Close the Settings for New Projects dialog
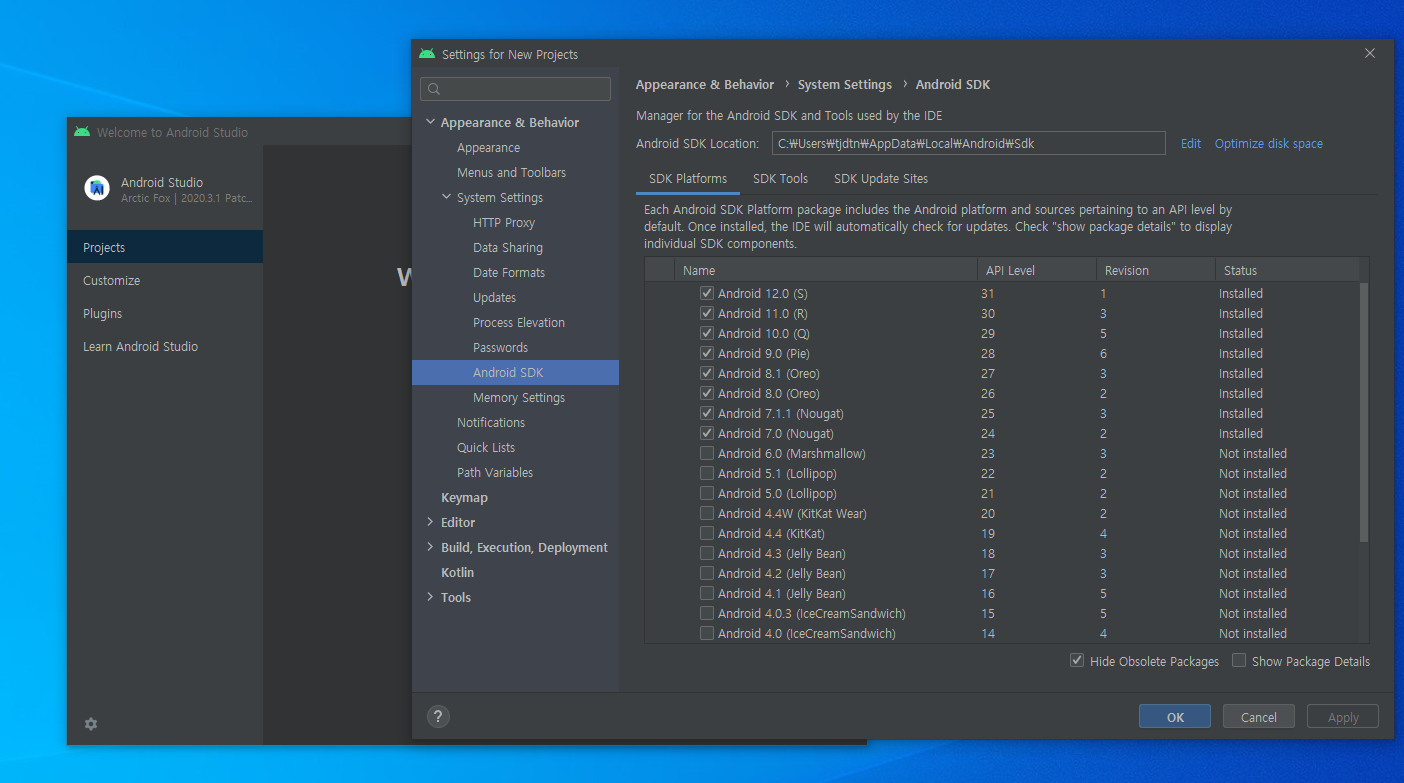Viewport: 1404px width, 783px height. [x=1370, y=53]
